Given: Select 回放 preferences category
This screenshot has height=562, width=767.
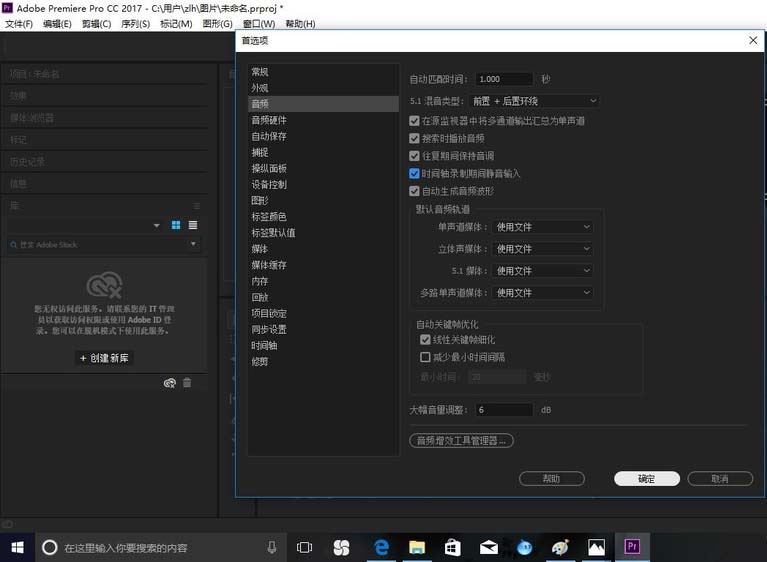Looking at the screenshot, I should click(x=323, y=297).
